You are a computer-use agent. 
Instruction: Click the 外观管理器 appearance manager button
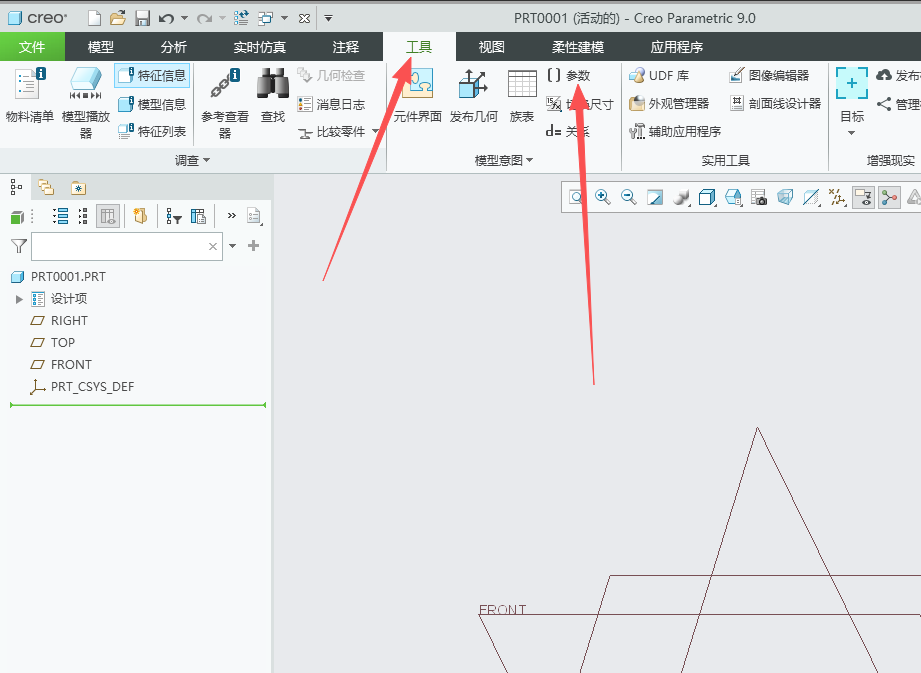669,104
